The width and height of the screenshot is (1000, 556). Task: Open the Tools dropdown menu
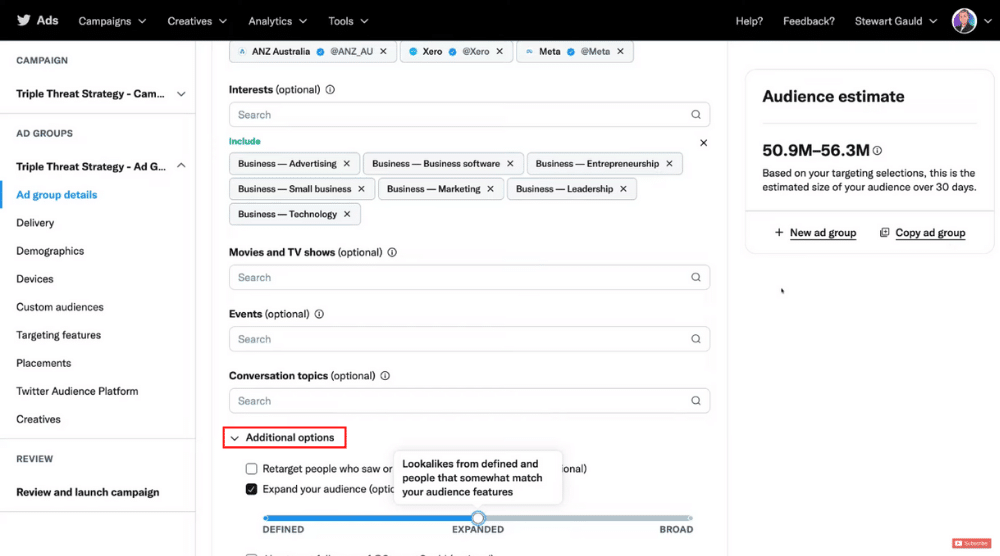click(x=348, y=21)
